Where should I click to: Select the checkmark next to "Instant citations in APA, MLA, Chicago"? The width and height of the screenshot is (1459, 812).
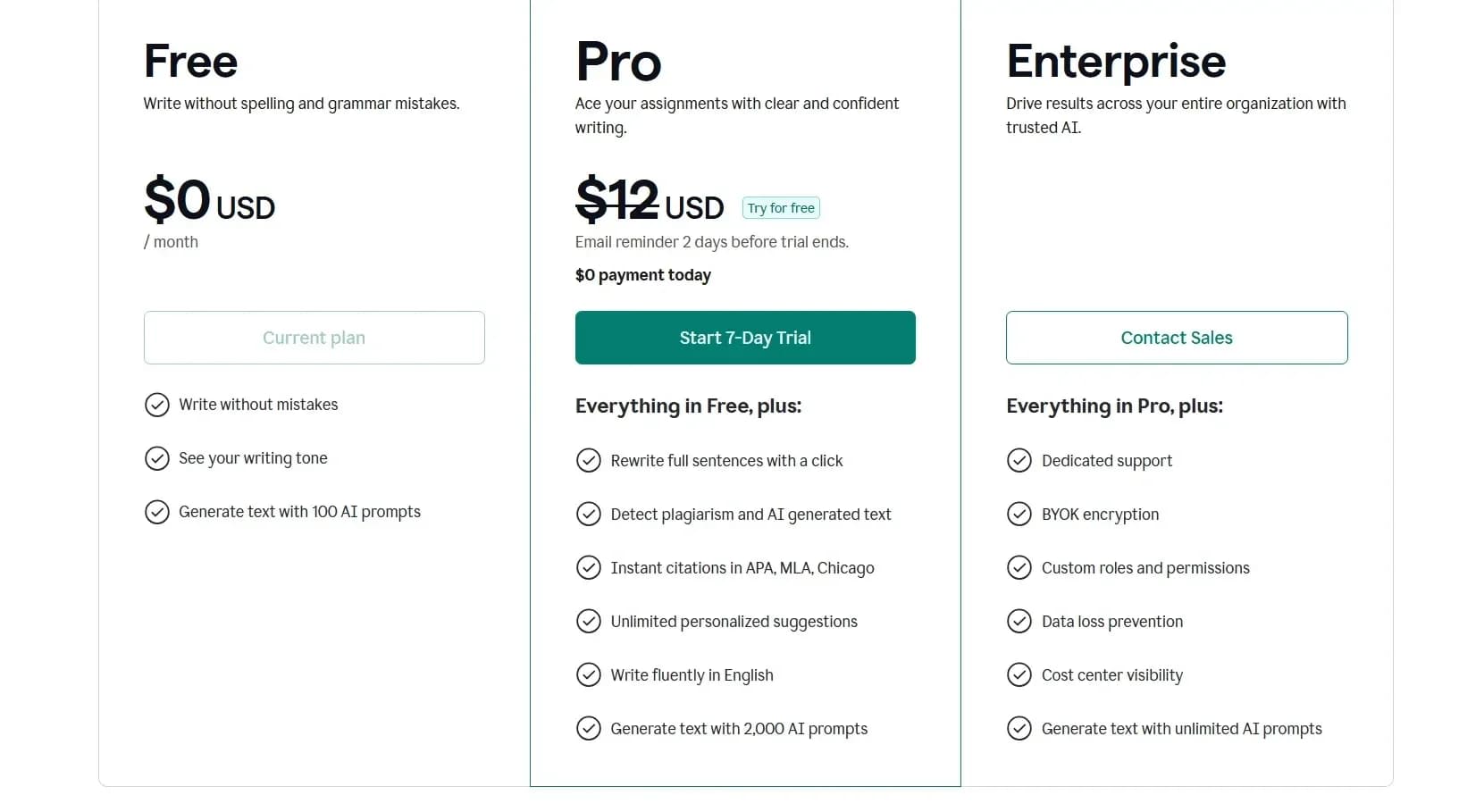click(x=589, y=567)
